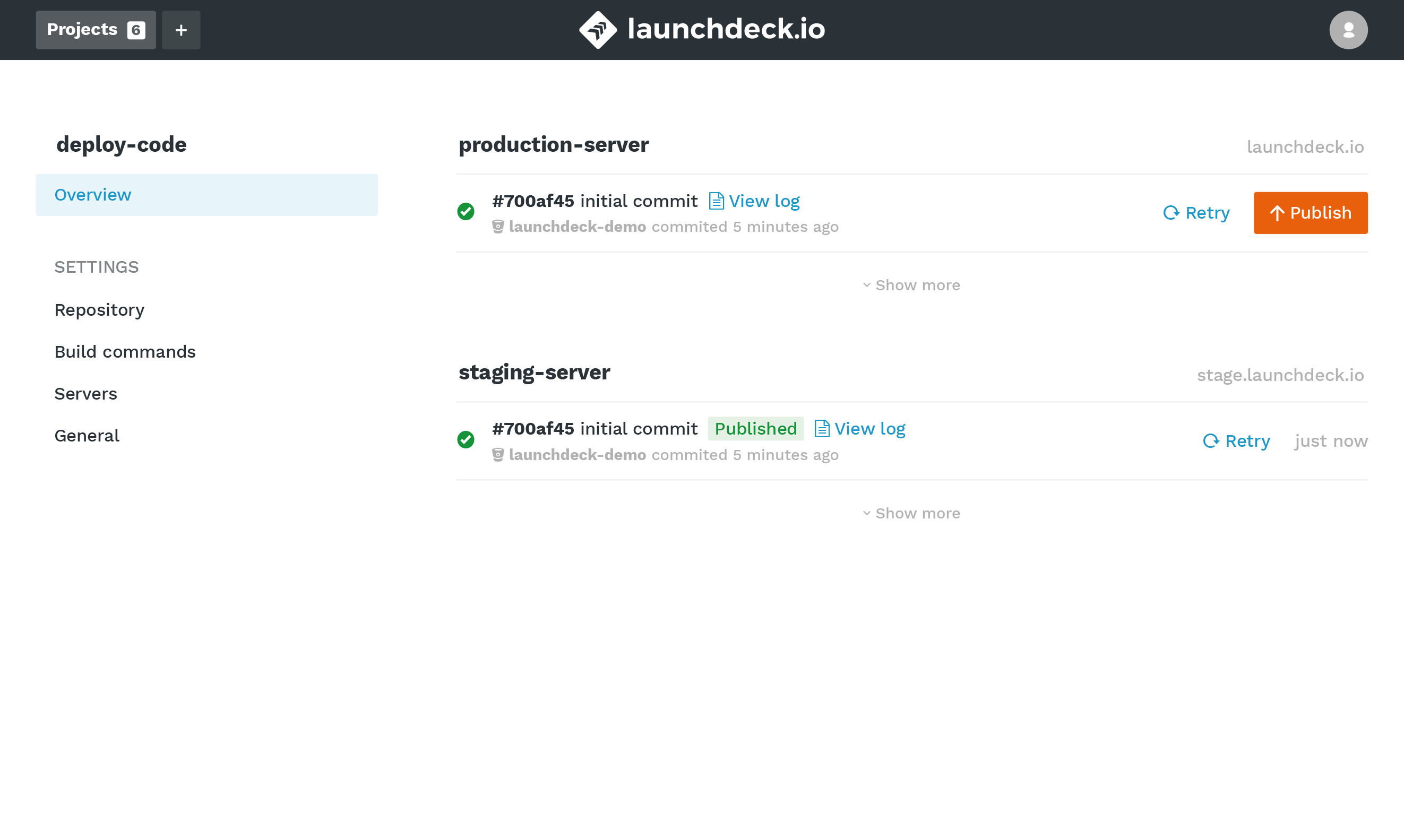Switch to the Overview section

(93, 194)
